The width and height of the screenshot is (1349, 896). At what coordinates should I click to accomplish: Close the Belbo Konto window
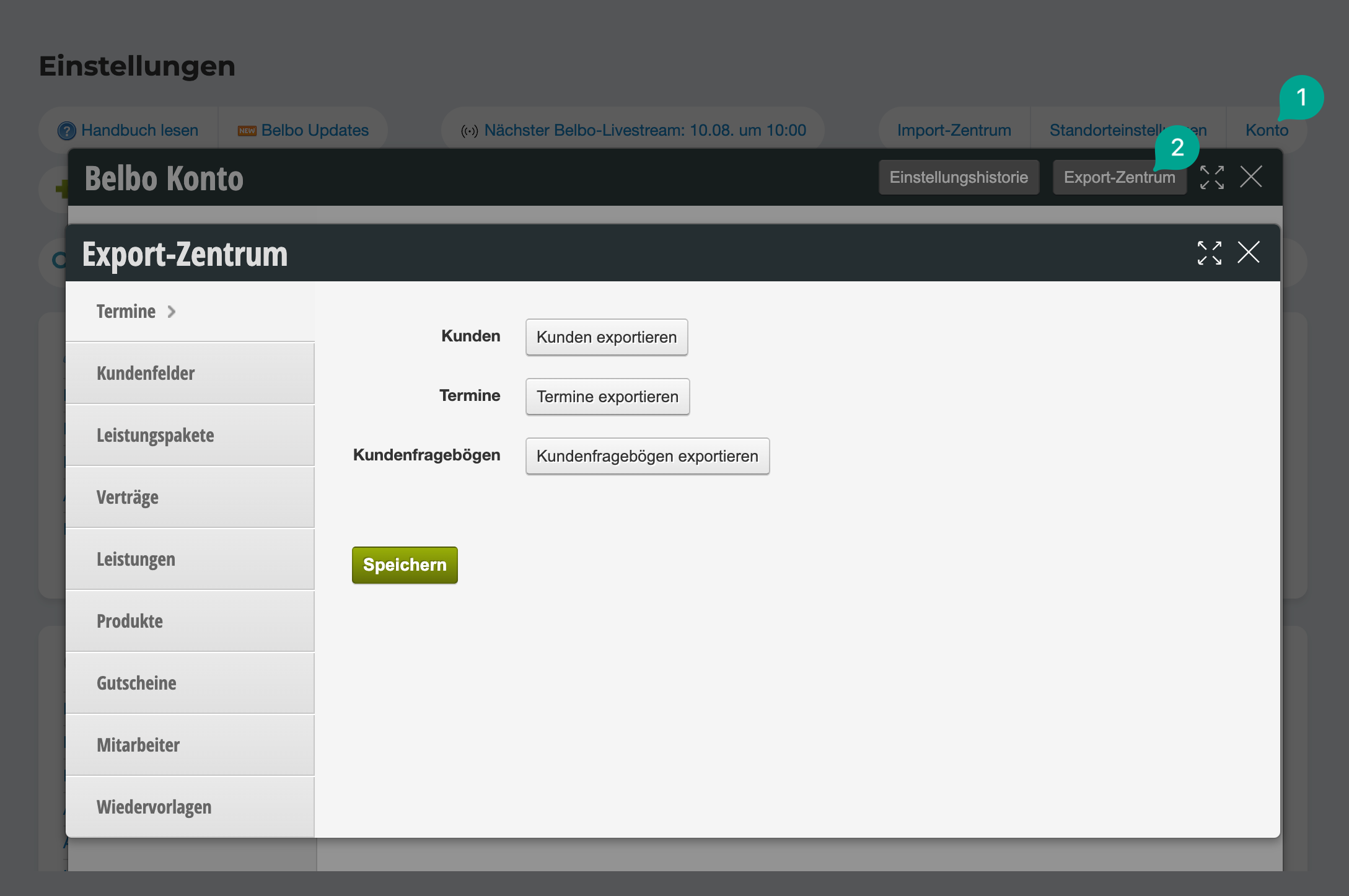pyautogui.click(x=1251, y=177)
